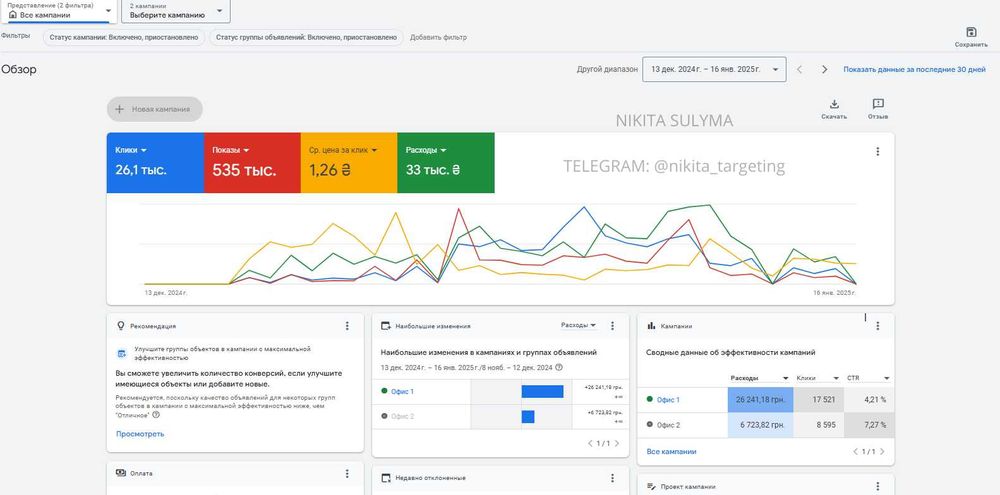The image size is (1000, 495).
Task: Click next page arrow in Наибольшие изменения card
Action: (616, 443)
